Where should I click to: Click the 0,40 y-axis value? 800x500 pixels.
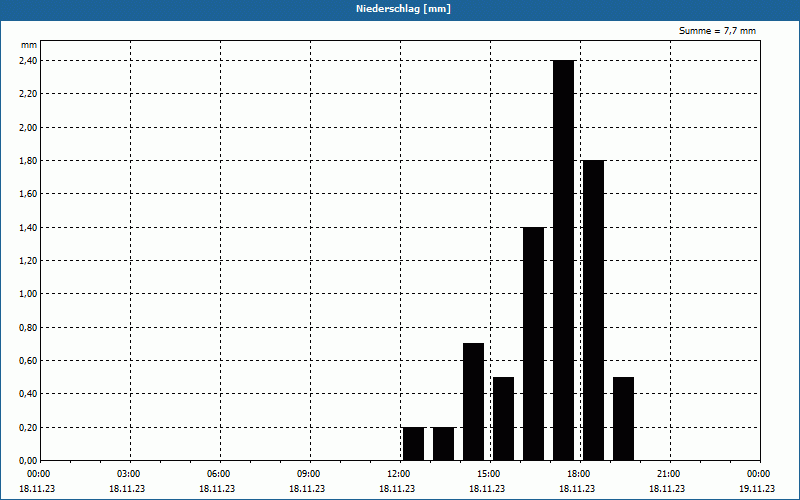pyautogui.click(x=28, y=394)
